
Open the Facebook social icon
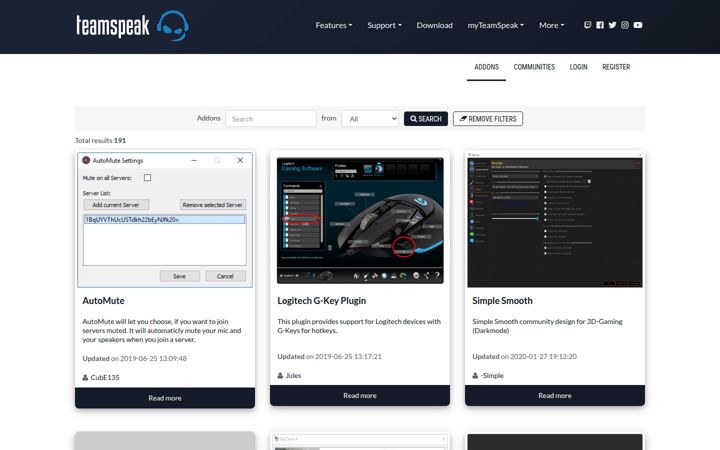click(600, 25)
